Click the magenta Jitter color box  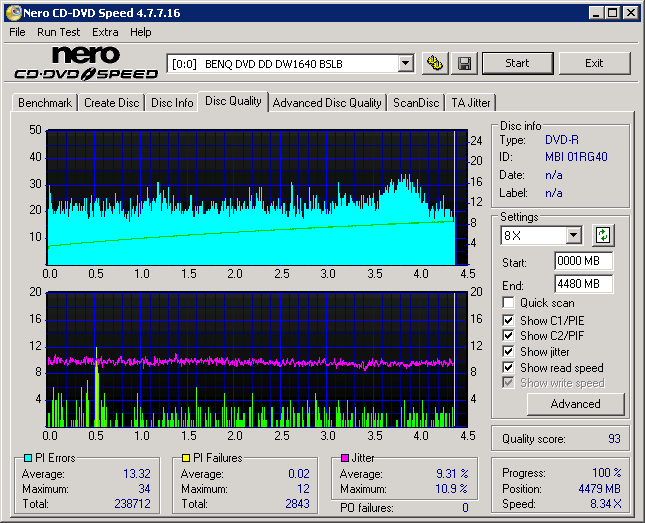tap(346, 458)
